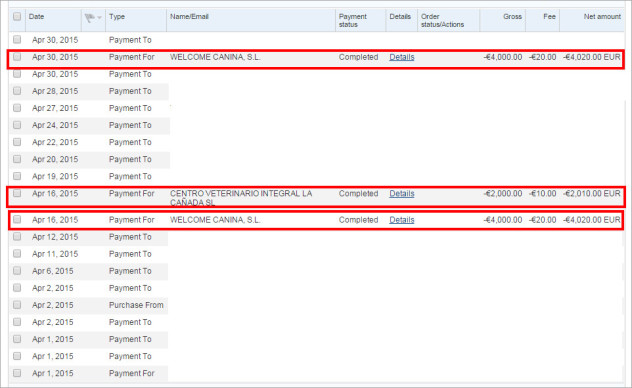632x388 pixels.
Task: Select the date Apr 28, 2015
Action: tap(55, 91)
